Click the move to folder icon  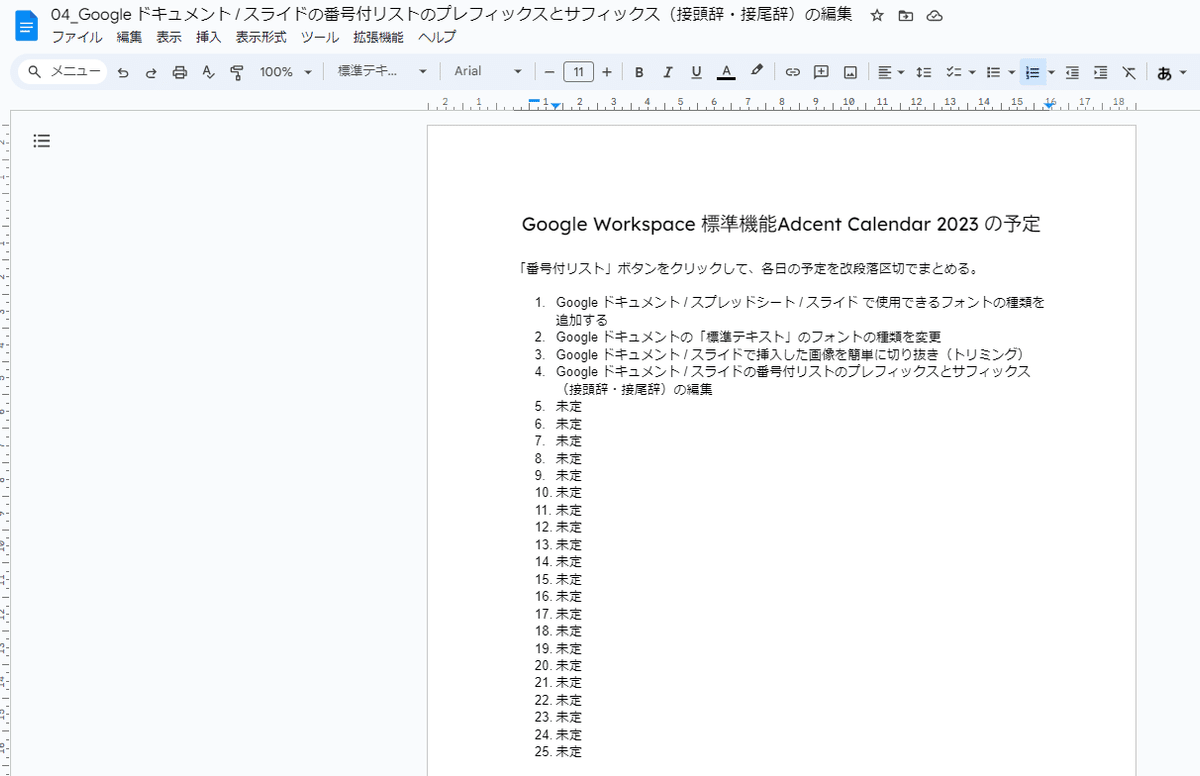click(906, 16)
